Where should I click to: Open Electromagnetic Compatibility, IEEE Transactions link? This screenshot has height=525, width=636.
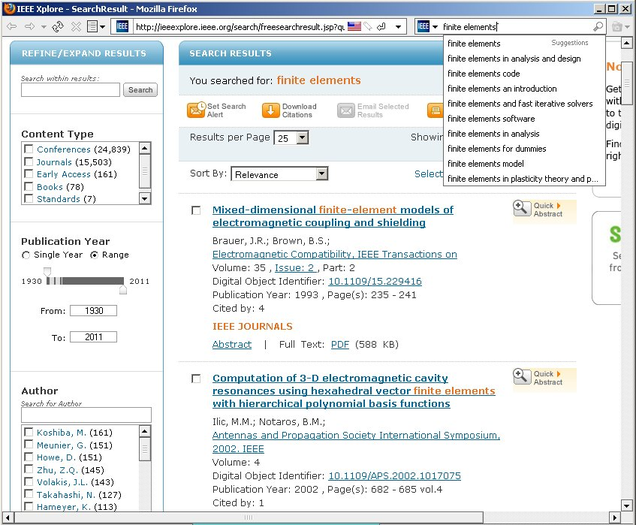(335, 254)
